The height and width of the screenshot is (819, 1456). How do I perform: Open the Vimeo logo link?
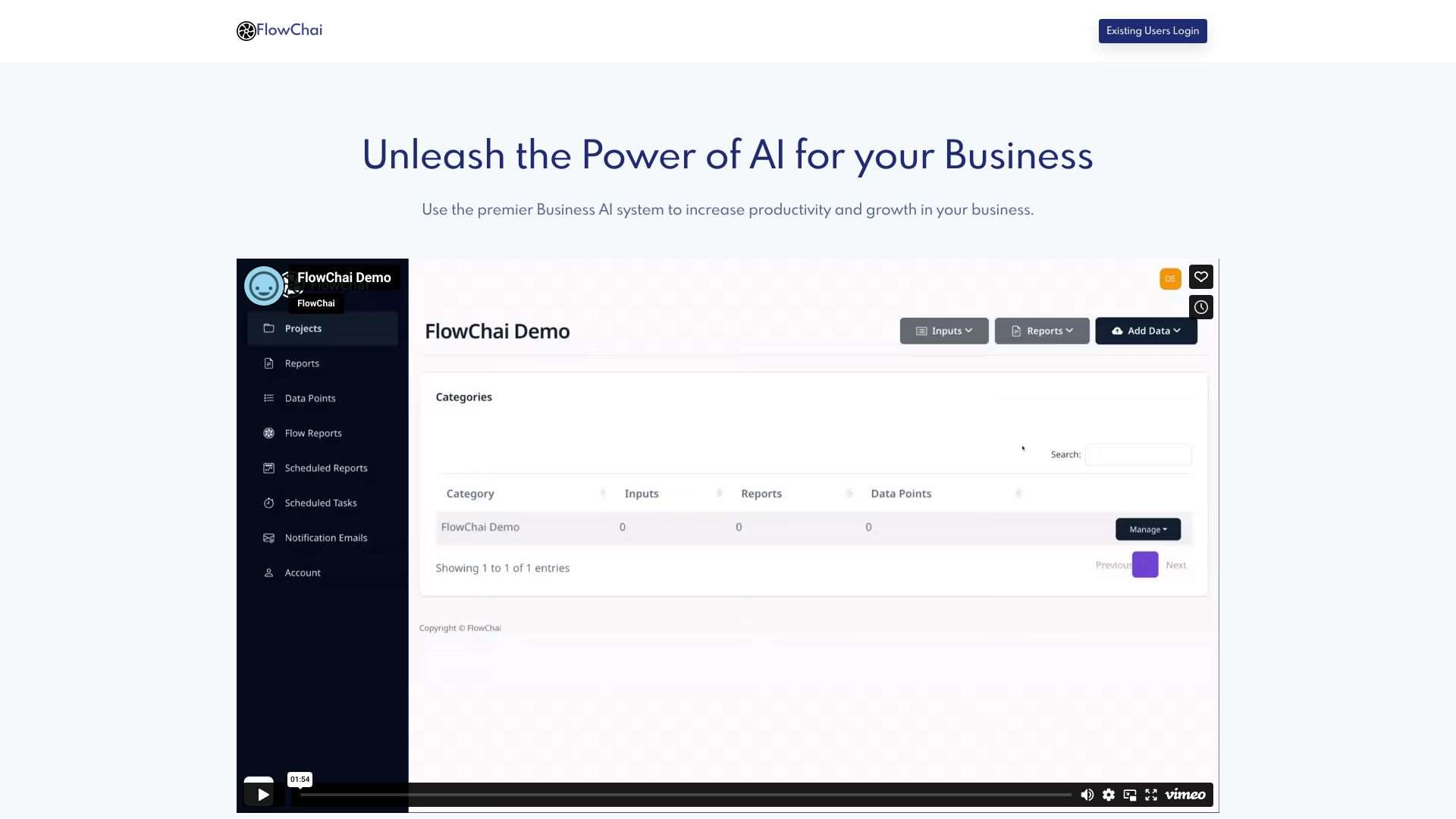click(1185, 795)
